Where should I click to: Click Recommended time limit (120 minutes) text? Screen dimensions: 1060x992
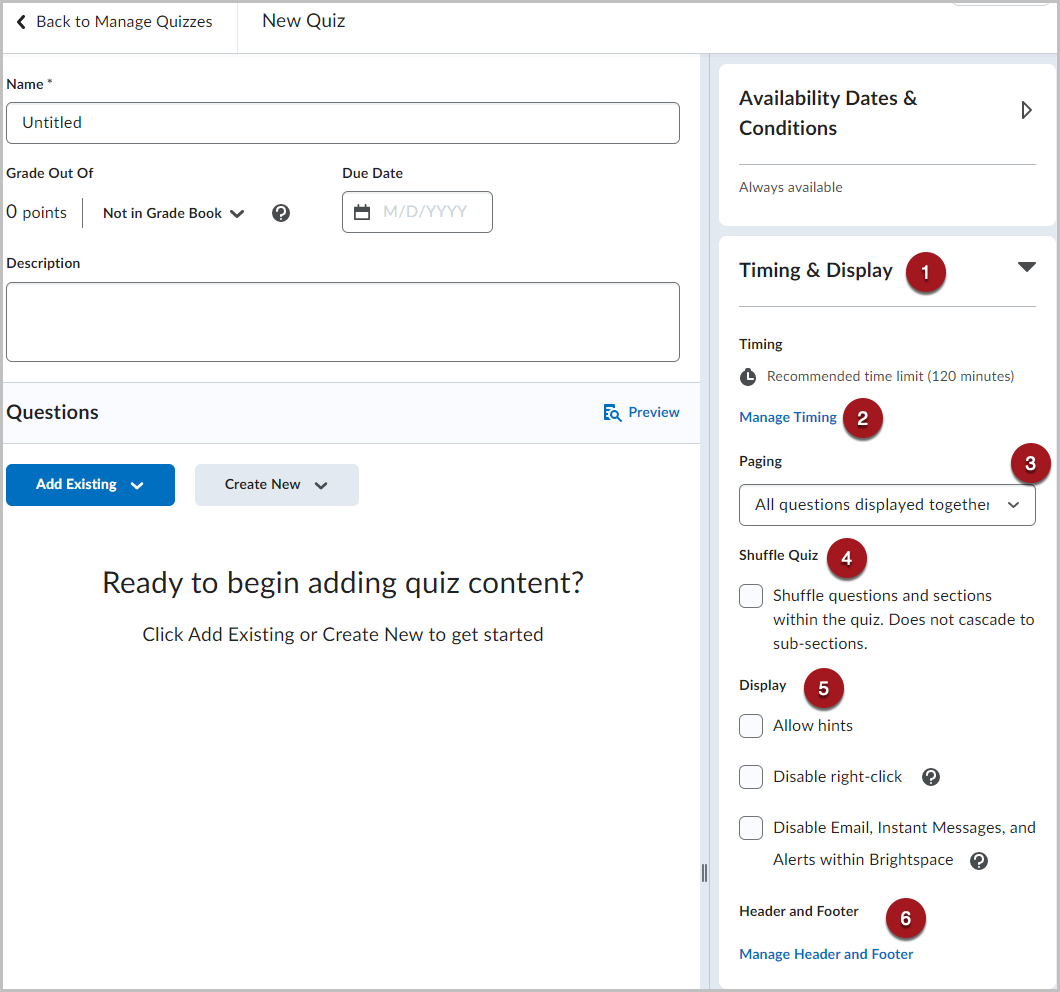click(890, 377)
